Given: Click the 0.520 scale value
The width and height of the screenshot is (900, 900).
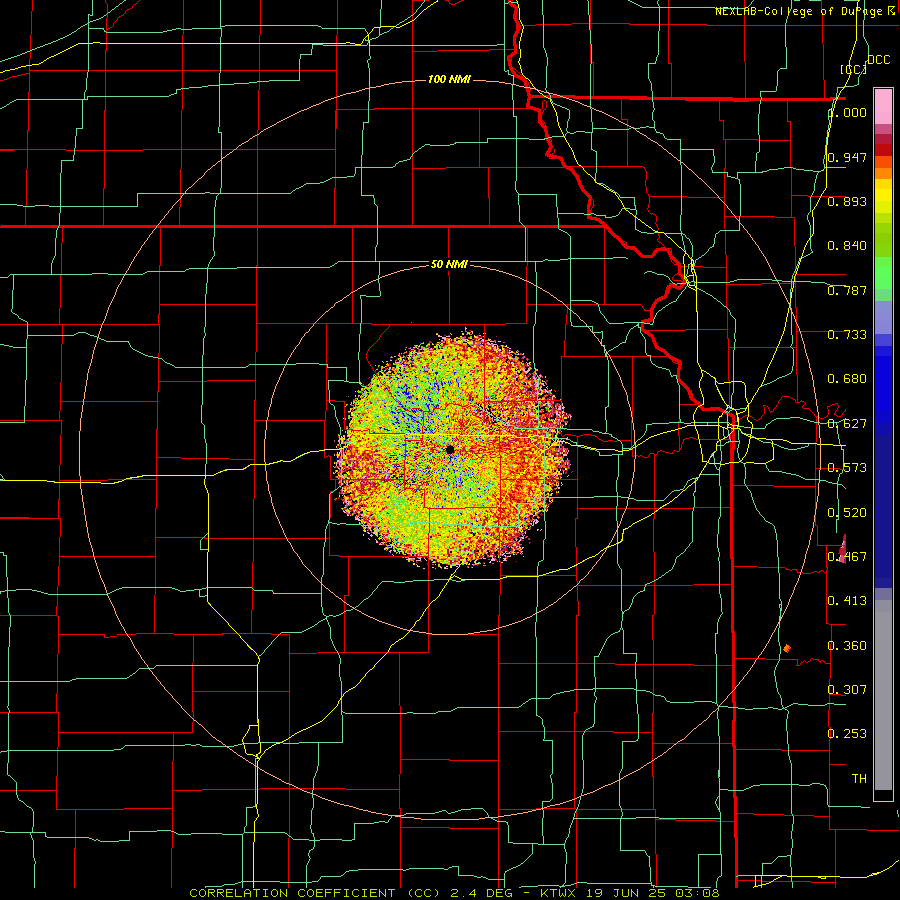Looking at the screenshot, I should (847, 513).
